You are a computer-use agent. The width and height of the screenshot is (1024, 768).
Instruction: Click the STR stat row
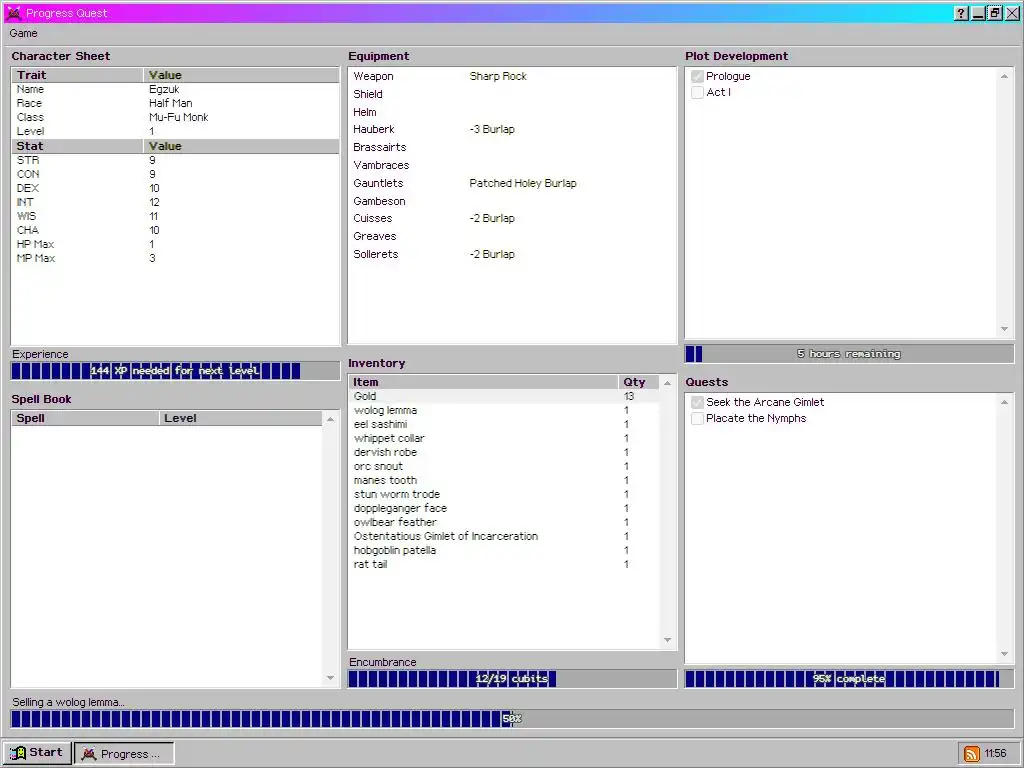click(x=175, y=160)
